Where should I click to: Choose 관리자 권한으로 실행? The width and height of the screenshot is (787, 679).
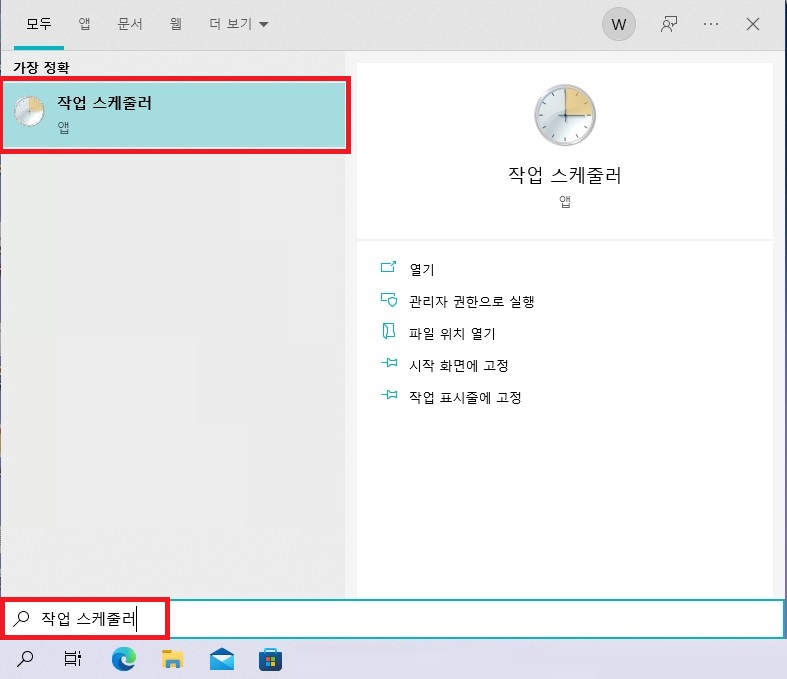click(x=471, y=302)
